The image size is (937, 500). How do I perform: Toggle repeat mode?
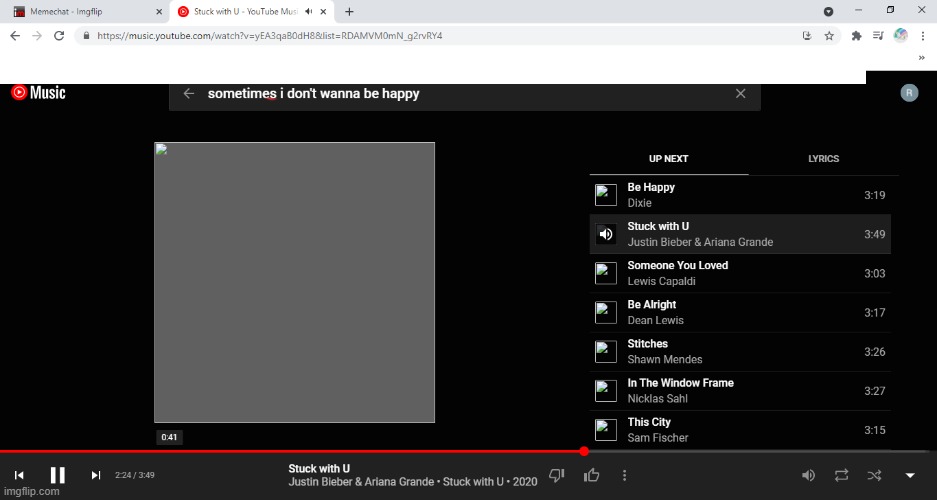click(x=841, y=475)
